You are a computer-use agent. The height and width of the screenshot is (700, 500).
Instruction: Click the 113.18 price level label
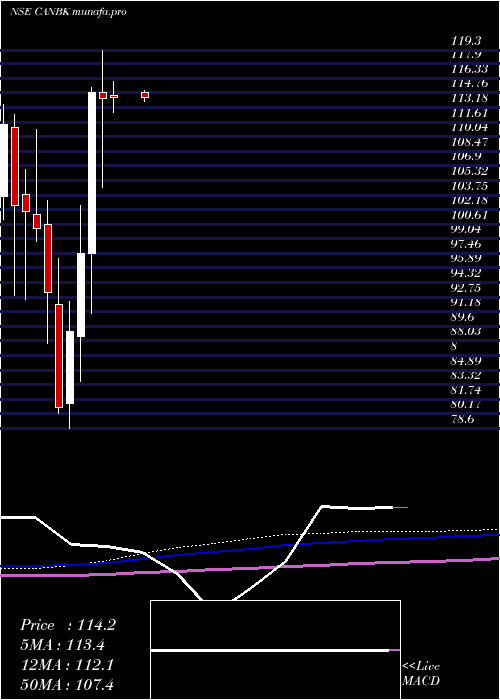click(470, 98)
